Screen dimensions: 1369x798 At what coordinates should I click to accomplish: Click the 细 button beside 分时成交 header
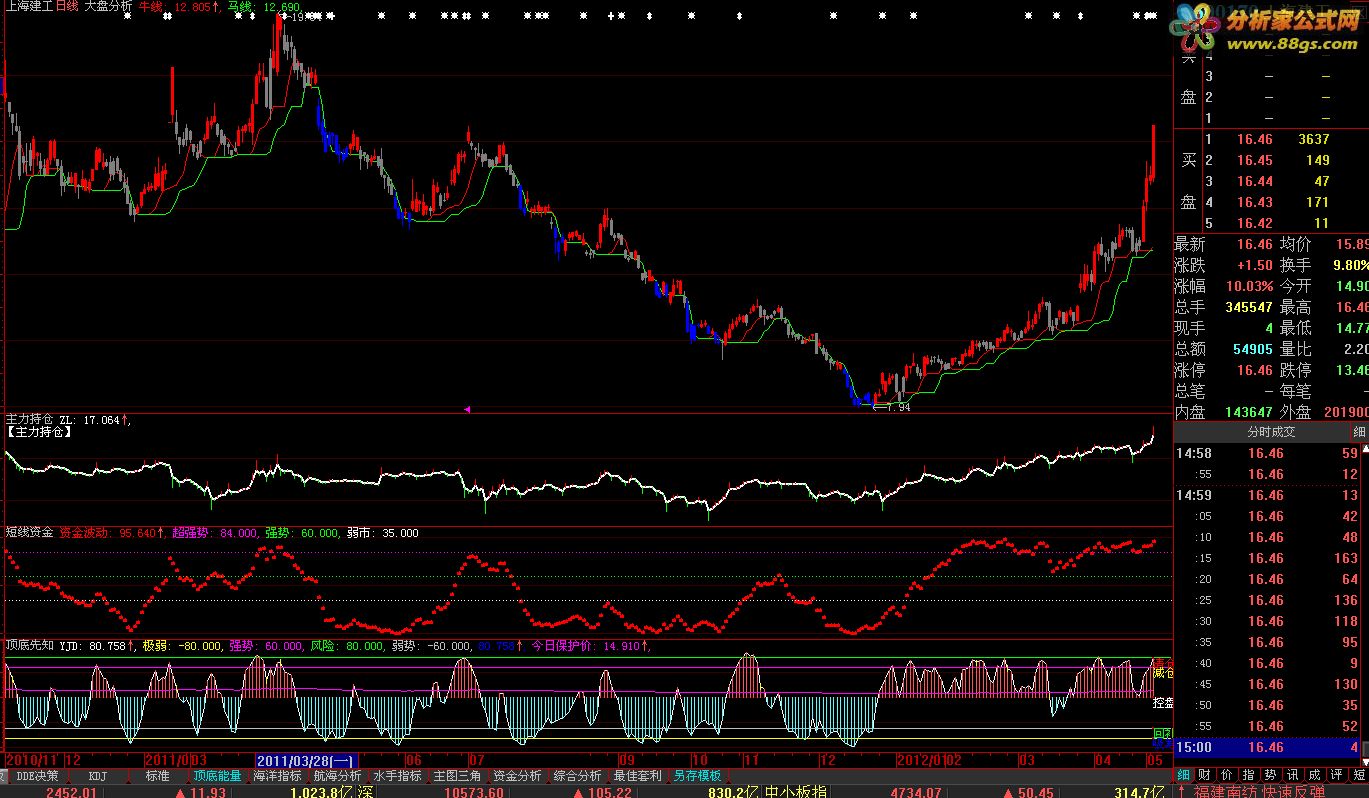coord(1359,432)
